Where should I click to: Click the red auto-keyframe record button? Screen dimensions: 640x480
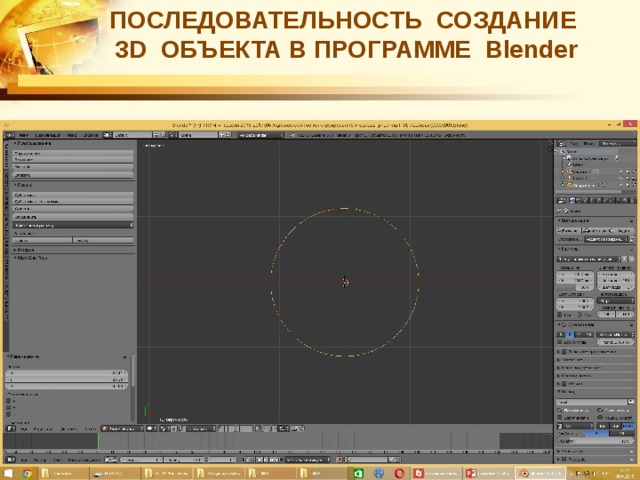coord(339,460)
